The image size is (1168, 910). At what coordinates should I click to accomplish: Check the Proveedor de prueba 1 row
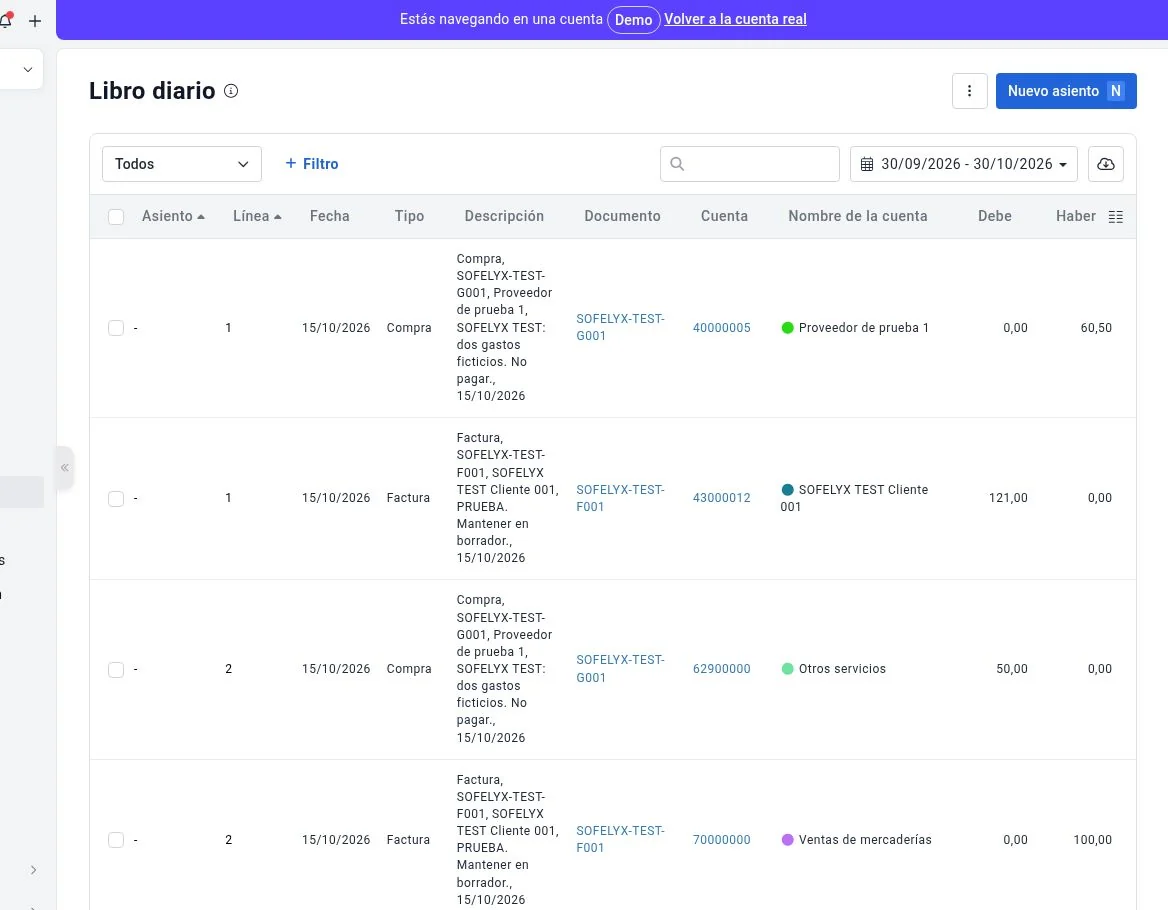coord(115,328)
